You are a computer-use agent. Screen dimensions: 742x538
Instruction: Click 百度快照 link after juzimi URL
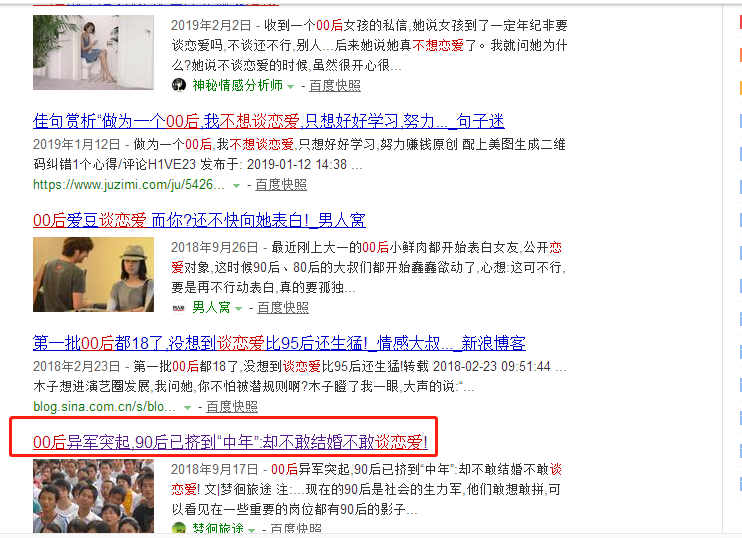[x=281, y=185]
